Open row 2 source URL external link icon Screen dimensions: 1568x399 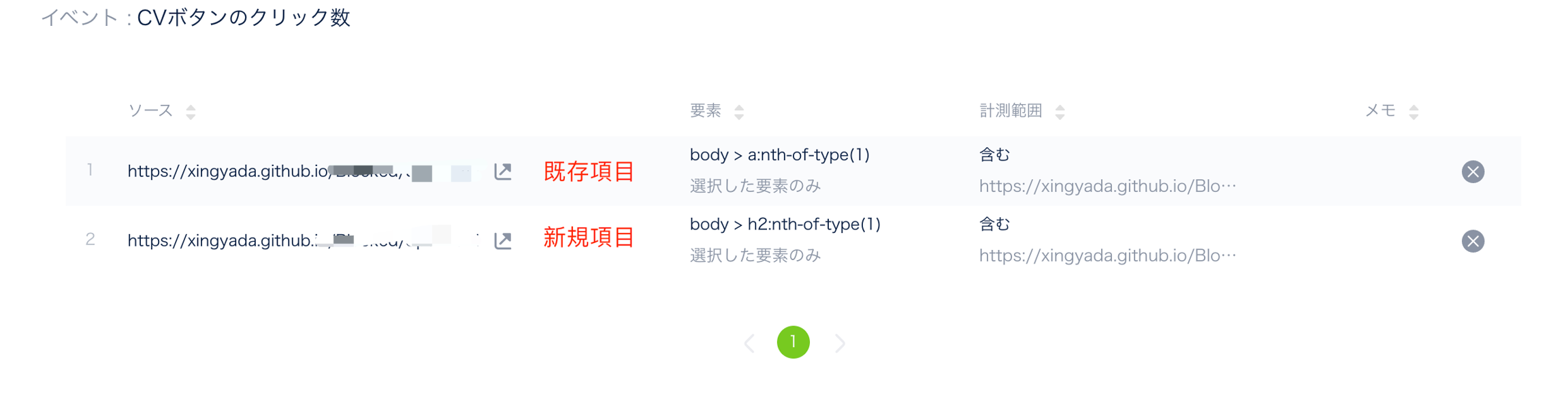[503, 240]
